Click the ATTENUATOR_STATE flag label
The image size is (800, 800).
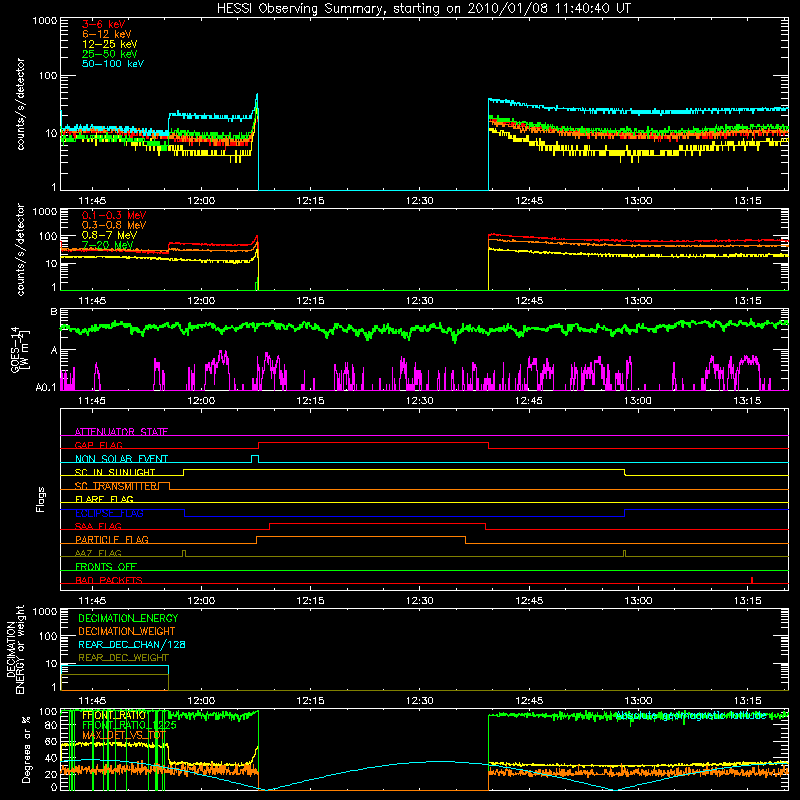pos(121,432)
